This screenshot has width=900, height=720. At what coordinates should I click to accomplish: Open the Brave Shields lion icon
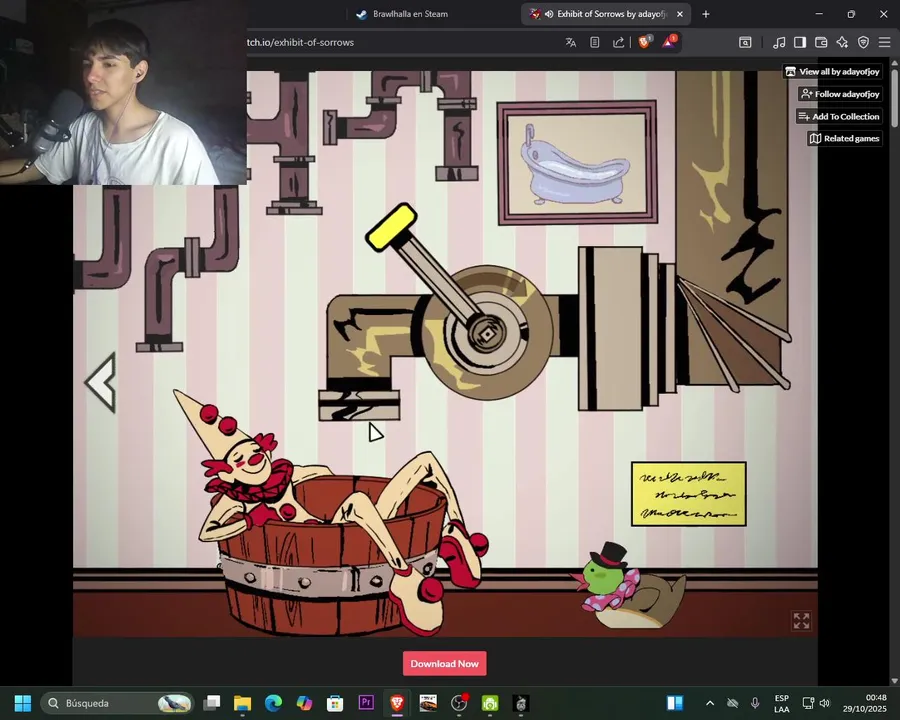pyautogui.click(x=645, y=42)
